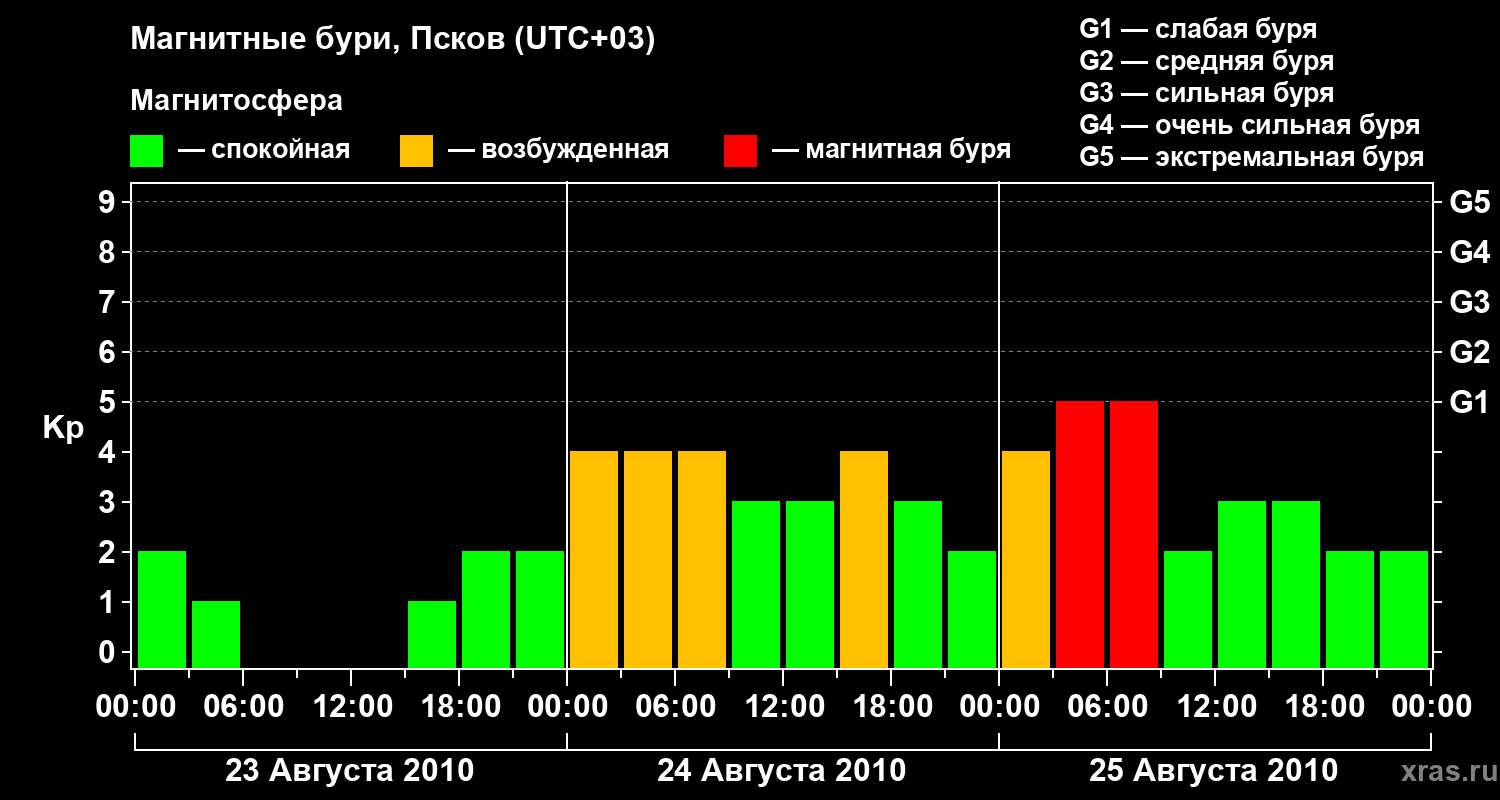The image size is (1500, 800).
Task: Click the '25 Августа 2010' date label
Action: pyautogui.click(x=1214, y=771)
